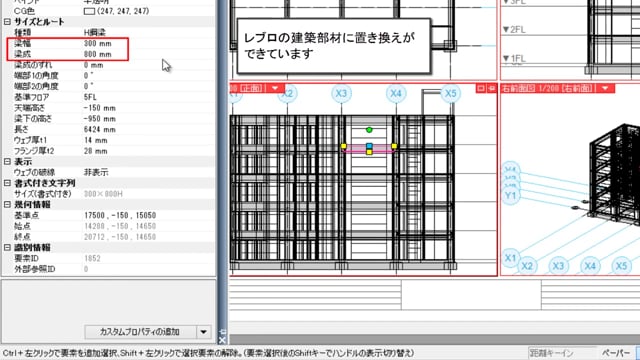Click the X2 grid bubble in front view

point(287,93)
